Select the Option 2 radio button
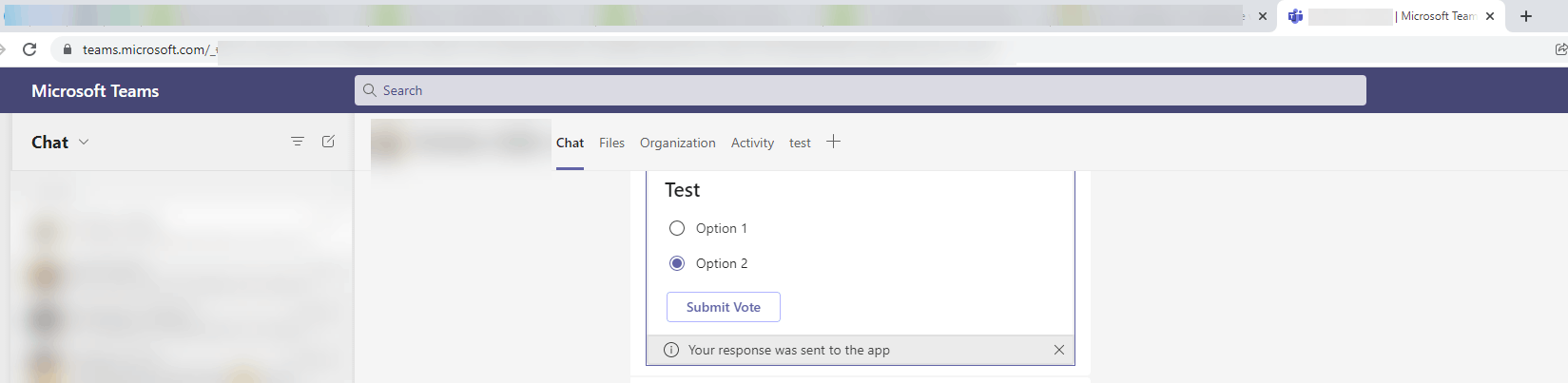The image size is (1568, 383). pyautogui.click(x=677, y=263)
